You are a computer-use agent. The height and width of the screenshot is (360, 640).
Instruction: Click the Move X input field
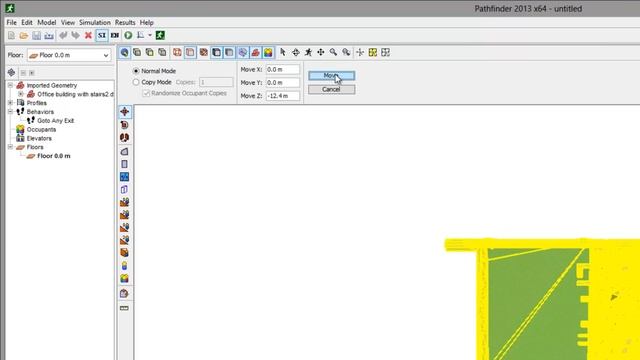[x=282, y=69]
